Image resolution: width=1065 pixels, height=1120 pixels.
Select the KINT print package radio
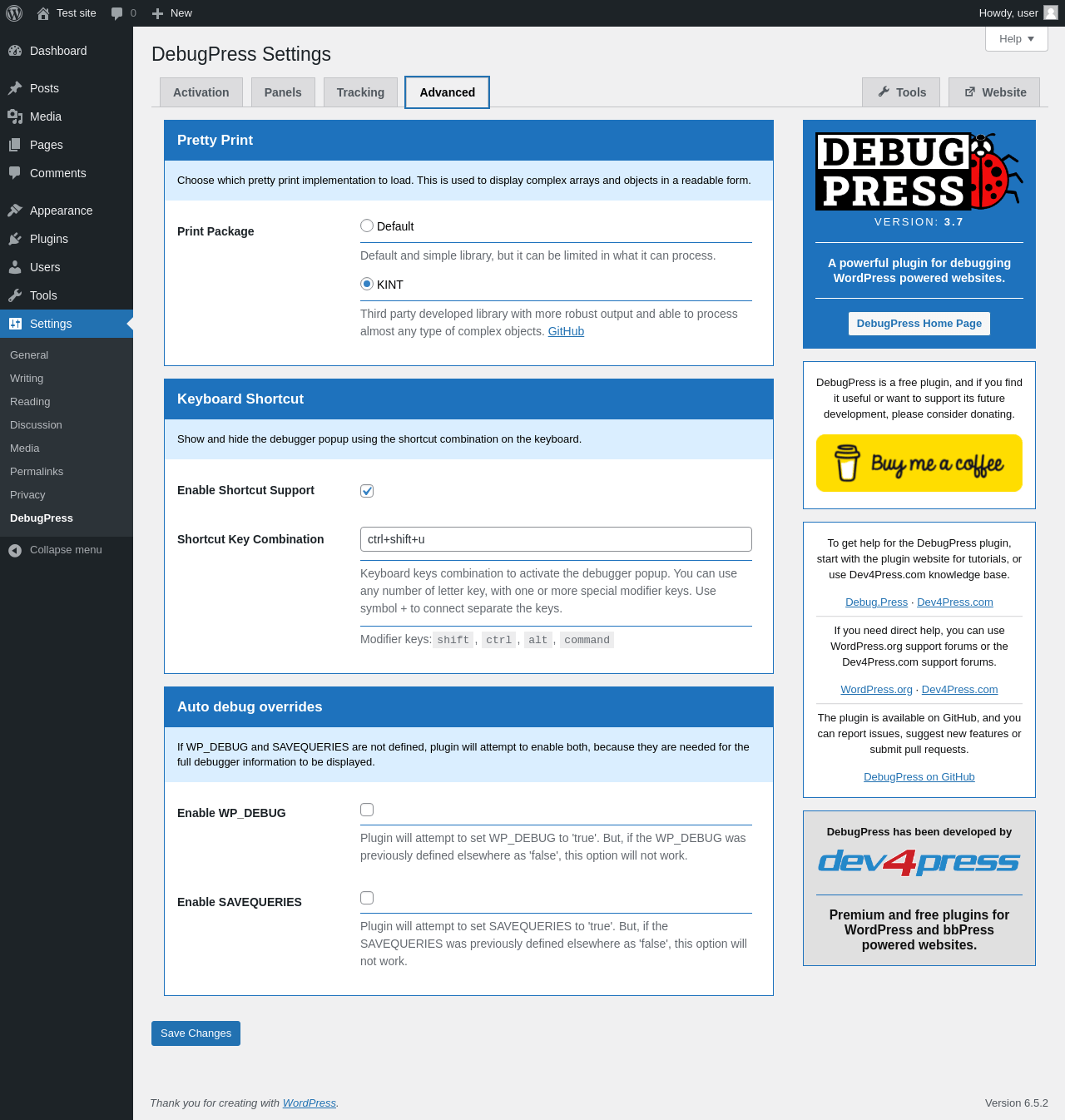(367, 284)
